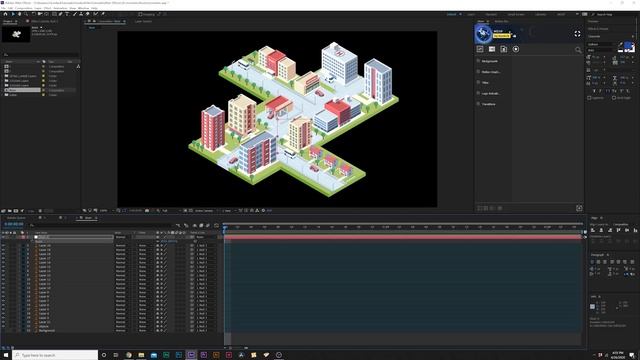This screenshot has height=360, width=640.
Task: Open the Titles category in plugin panel
Action: click(x=485, y=82)
